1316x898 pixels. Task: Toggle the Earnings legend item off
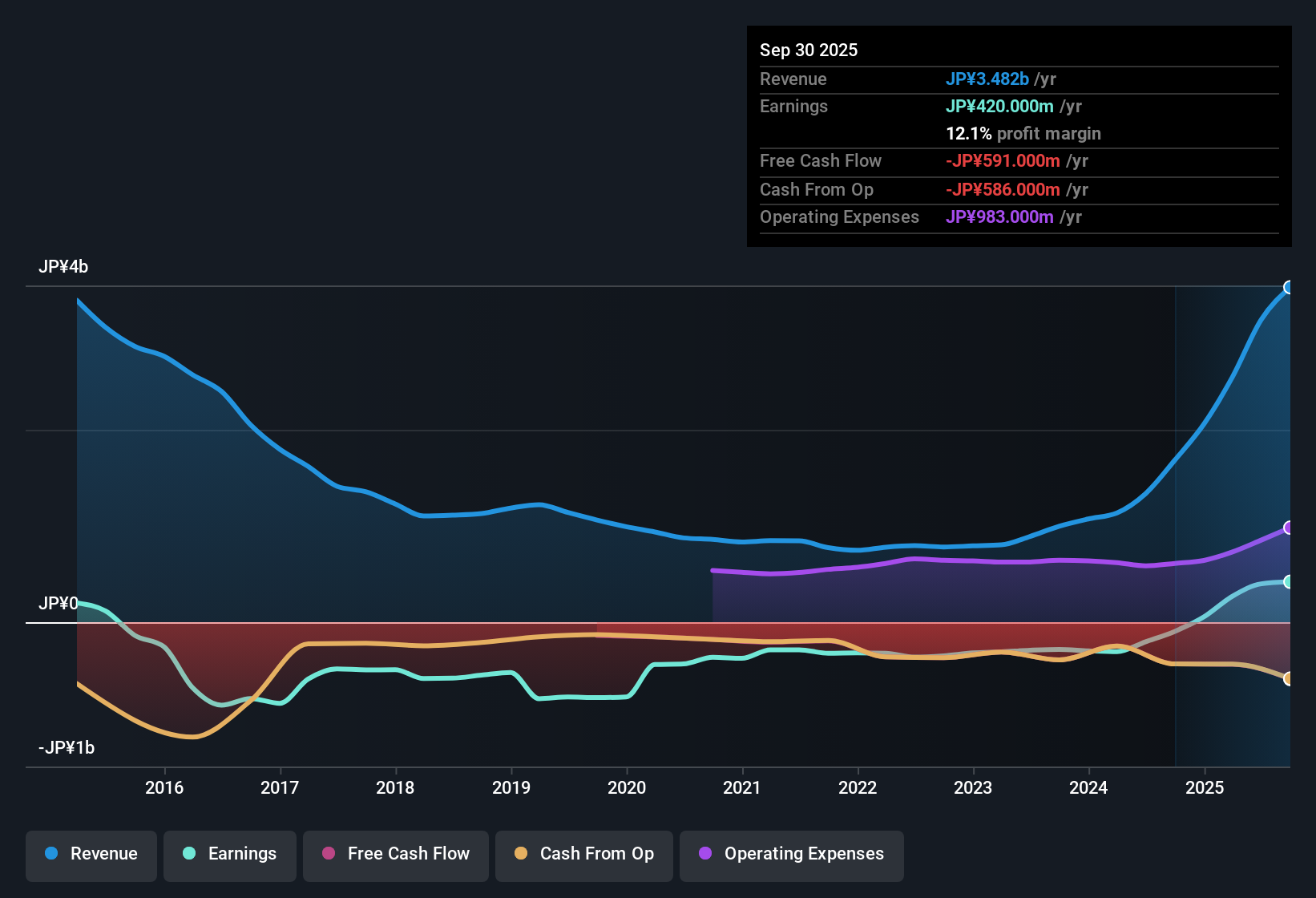point(230,854)
